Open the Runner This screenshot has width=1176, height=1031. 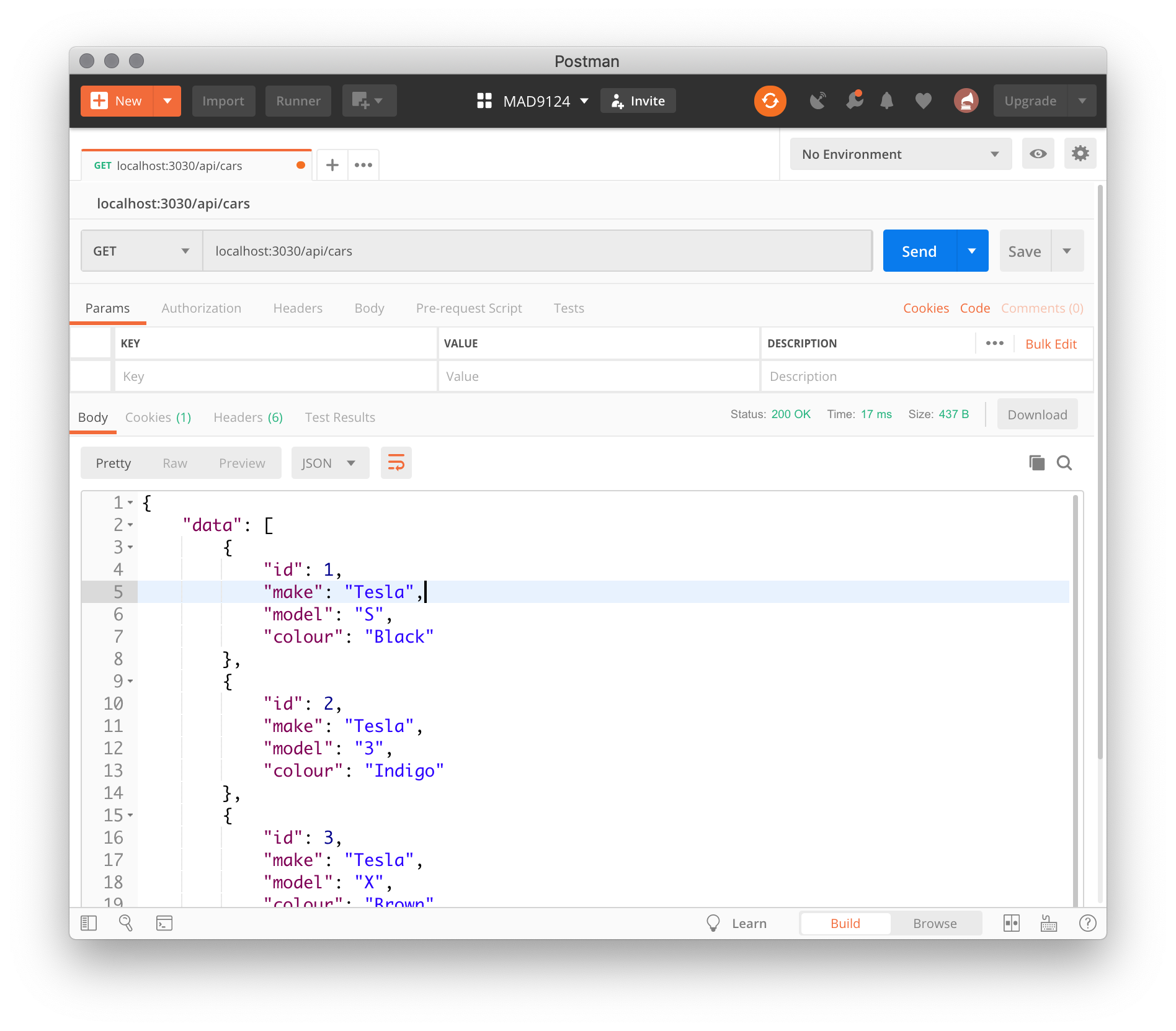(298, 100)
